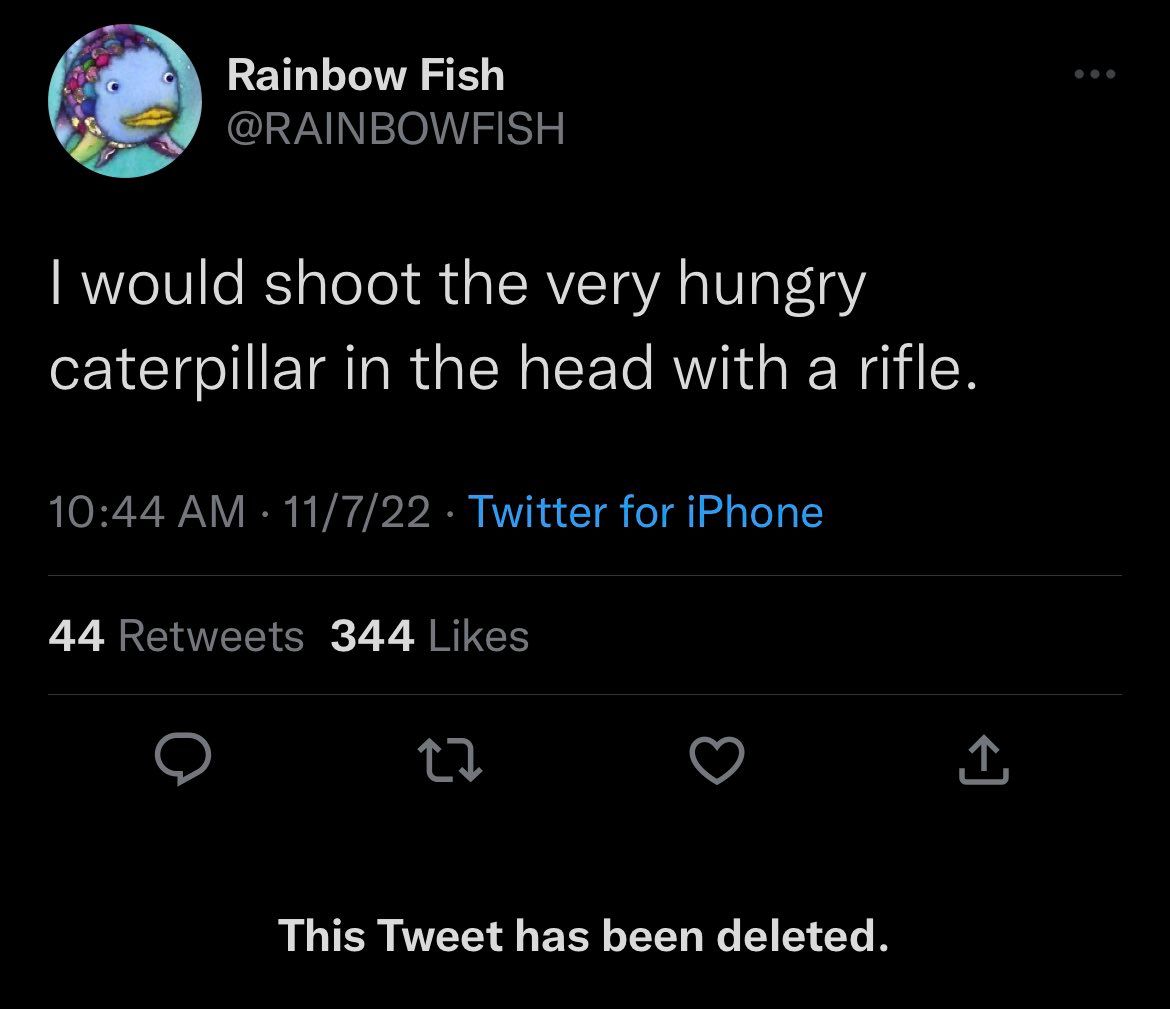Click the 344 like count number
Viewport: 1170px width, 1009px height.
tap(371, 636)
